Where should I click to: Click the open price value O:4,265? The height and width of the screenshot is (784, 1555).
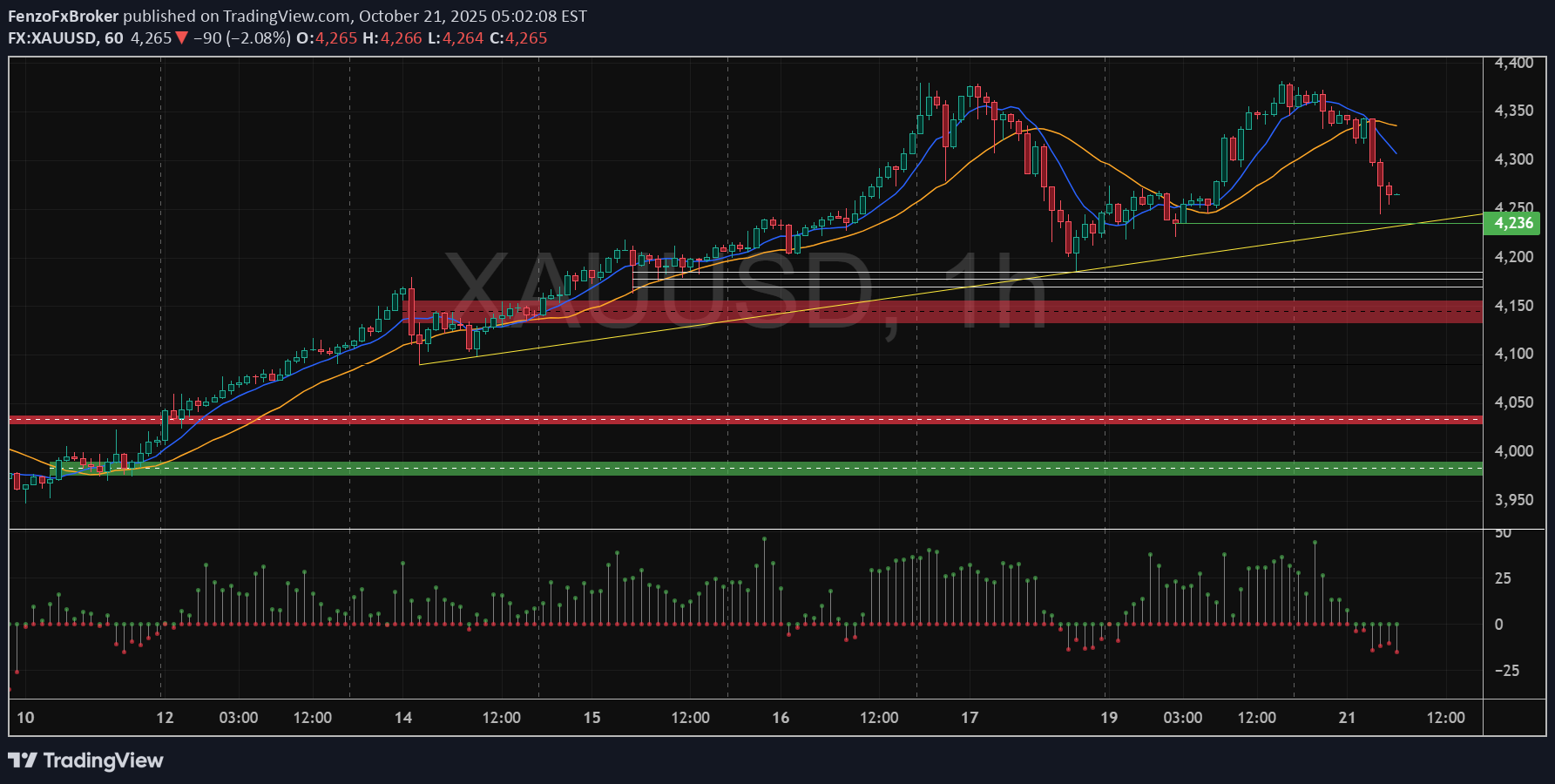point(327,38)
